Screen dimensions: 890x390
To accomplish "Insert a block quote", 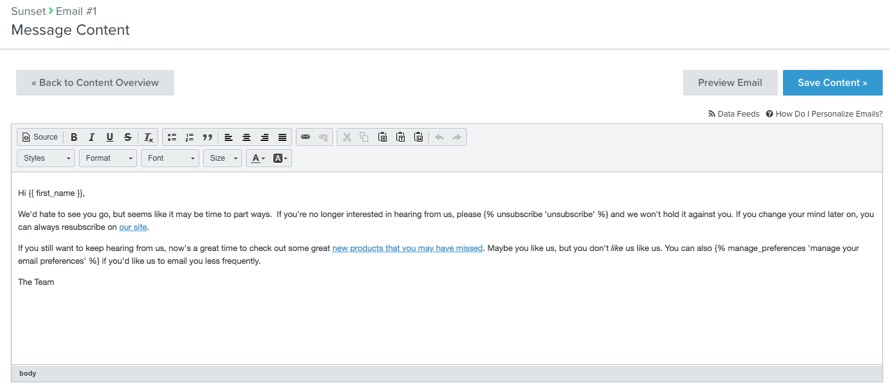I will (x=207, y=137).
